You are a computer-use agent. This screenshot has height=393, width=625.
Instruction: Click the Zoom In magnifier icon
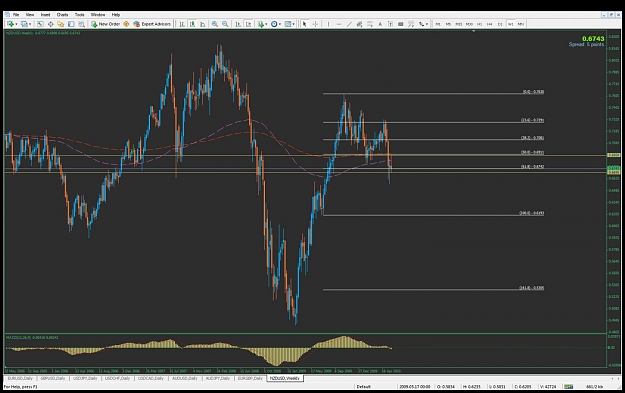click(x=215, y=24)
